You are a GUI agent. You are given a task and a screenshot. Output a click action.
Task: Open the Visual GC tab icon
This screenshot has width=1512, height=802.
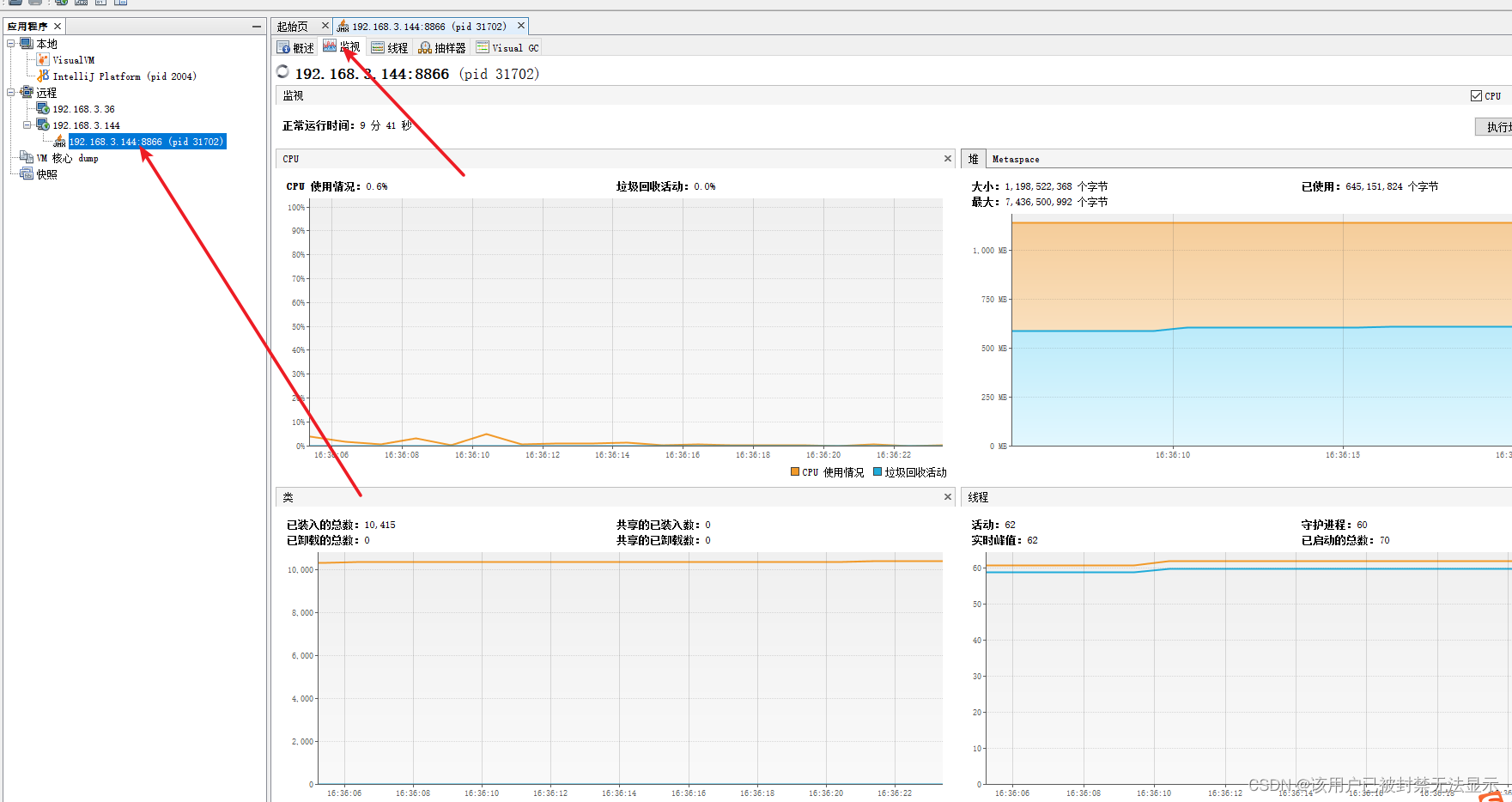coord(483,48)
